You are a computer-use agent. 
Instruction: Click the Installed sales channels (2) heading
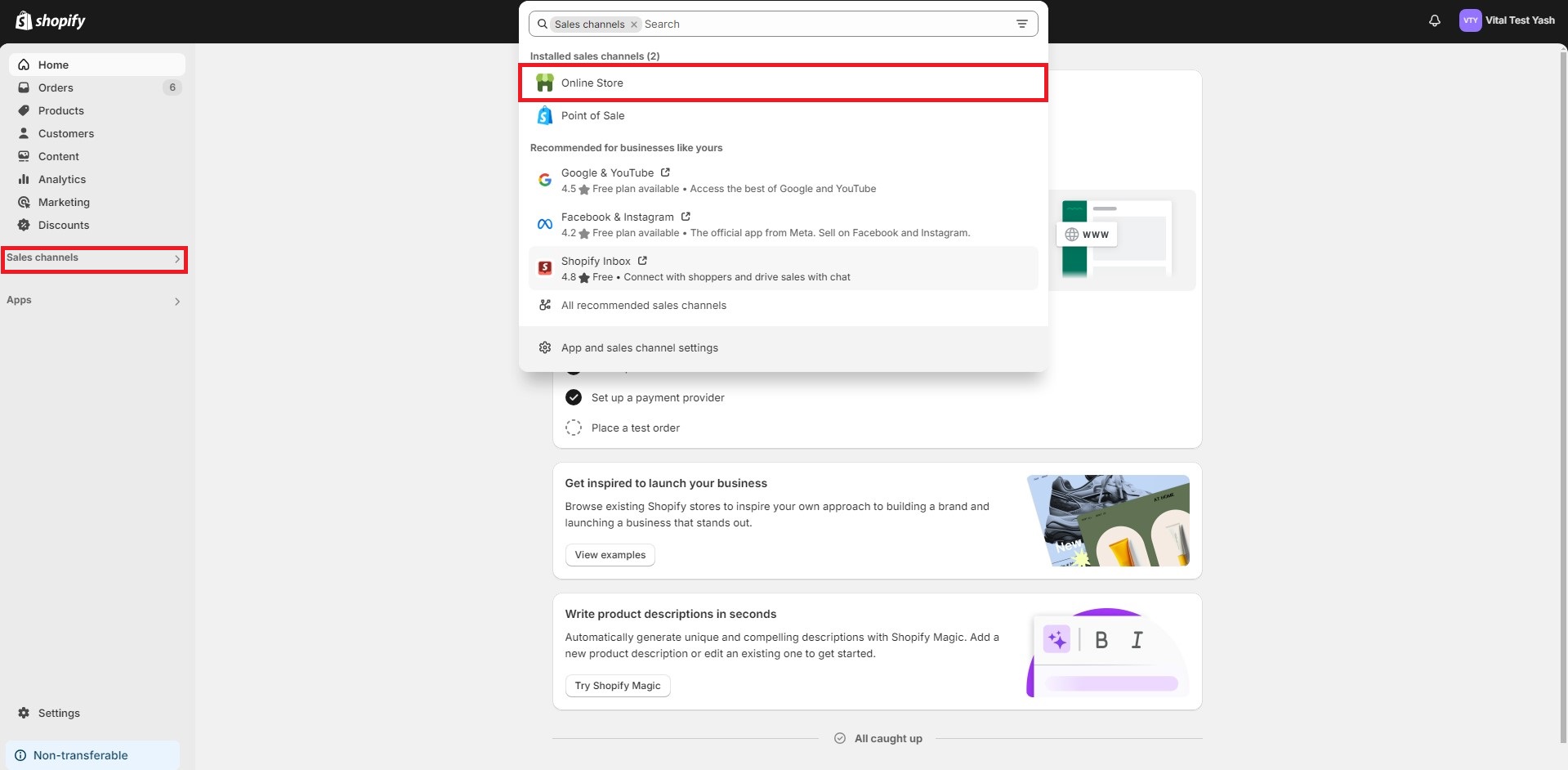pyautogui.click(x=595, y=56)
